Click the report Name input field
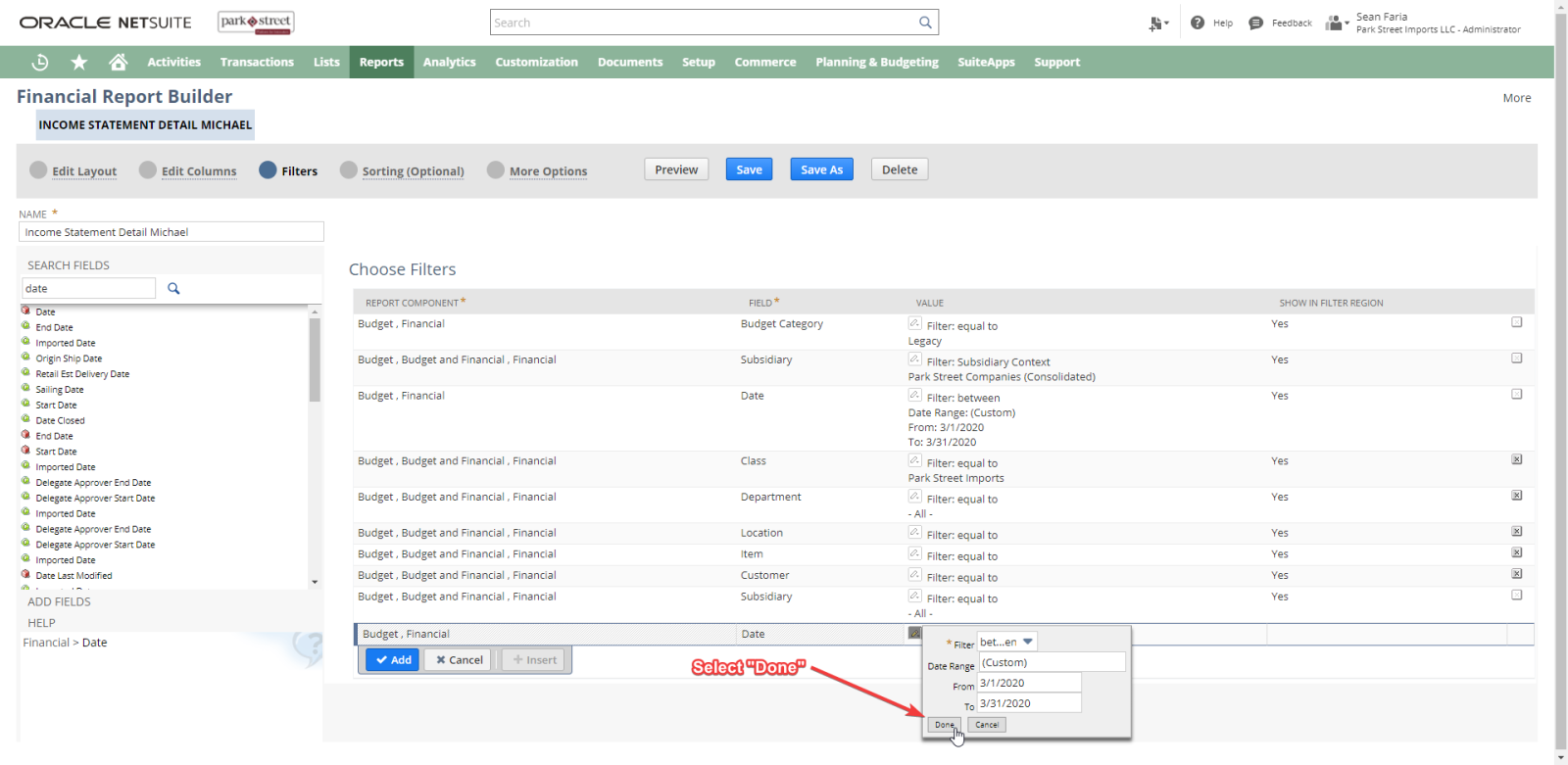The height and width of the screenshot is (765, 1568). pyautogui.click(x=171, y=232)
